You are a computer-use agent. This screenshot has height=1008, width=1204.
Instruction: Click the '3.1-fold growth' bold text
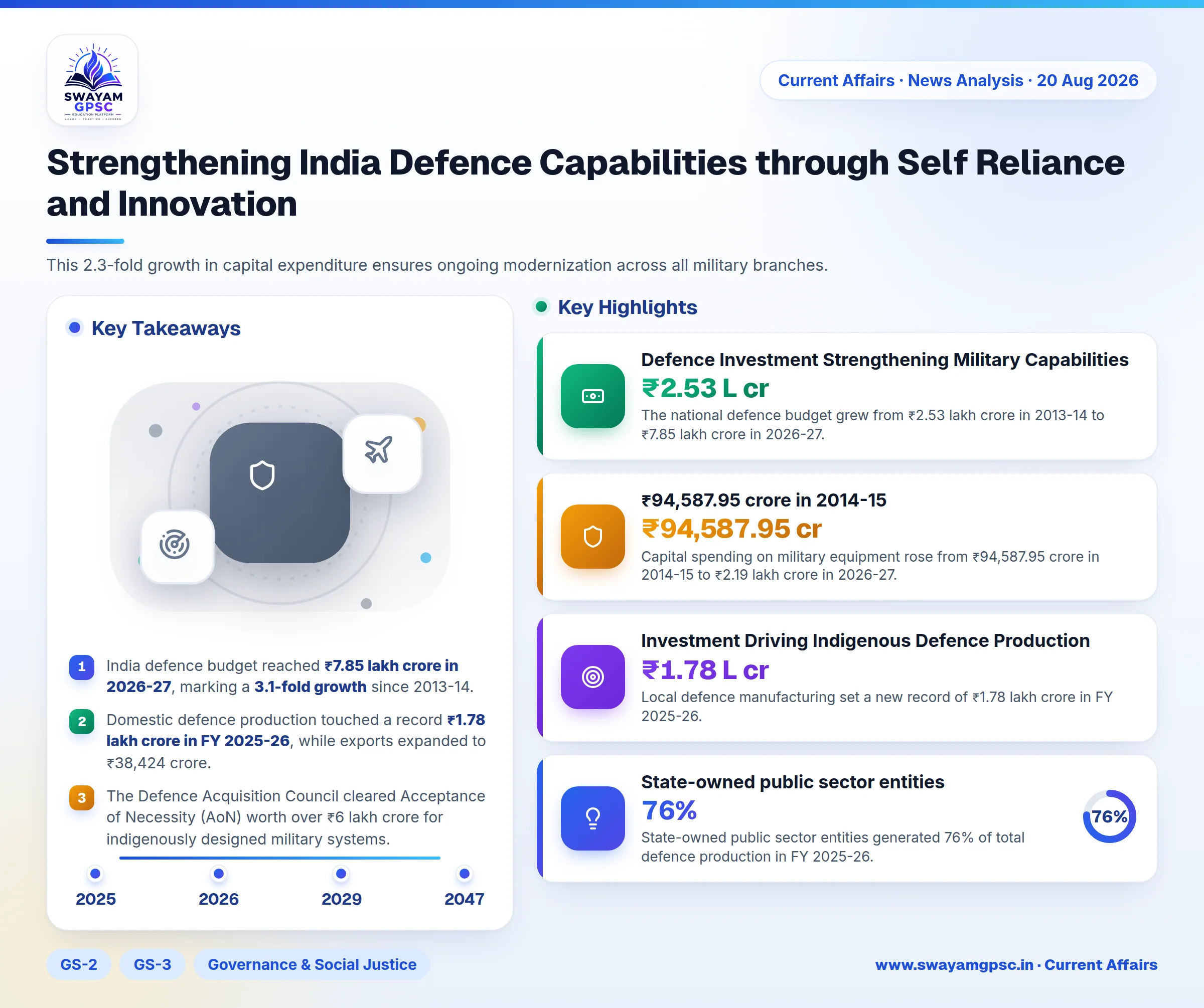310,687
